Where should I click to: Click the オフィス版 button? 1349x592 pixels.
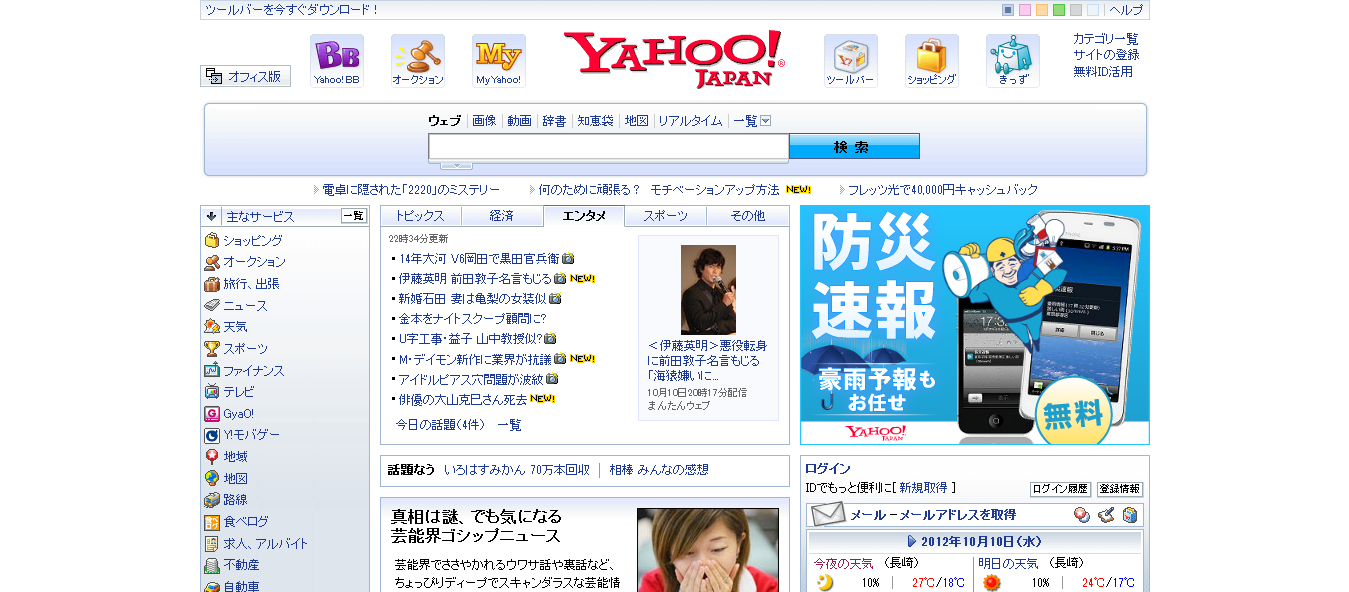(x=246, y=76)
